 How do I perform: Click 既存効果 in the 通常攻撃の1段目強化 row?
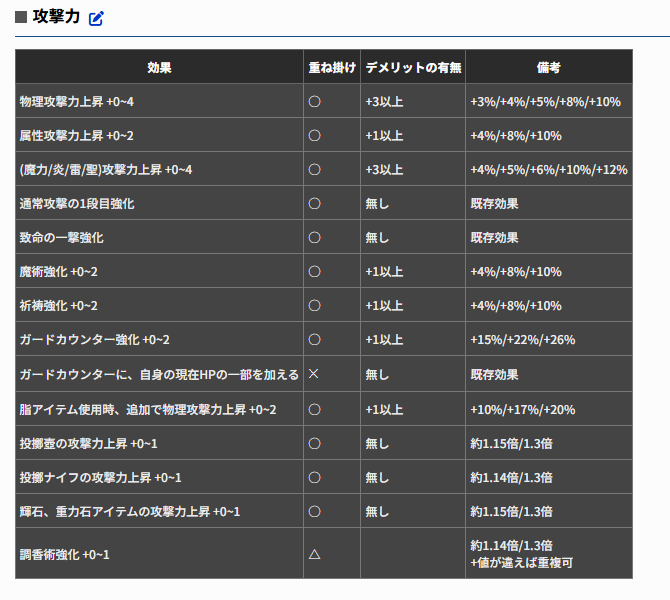click(494, 203)
